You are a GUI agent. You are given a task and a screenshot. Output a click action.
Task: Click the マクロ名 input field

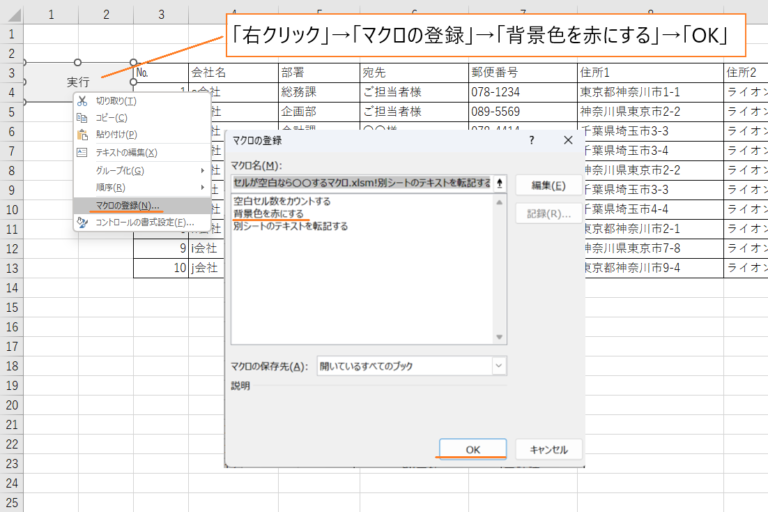tap(362, 183)
